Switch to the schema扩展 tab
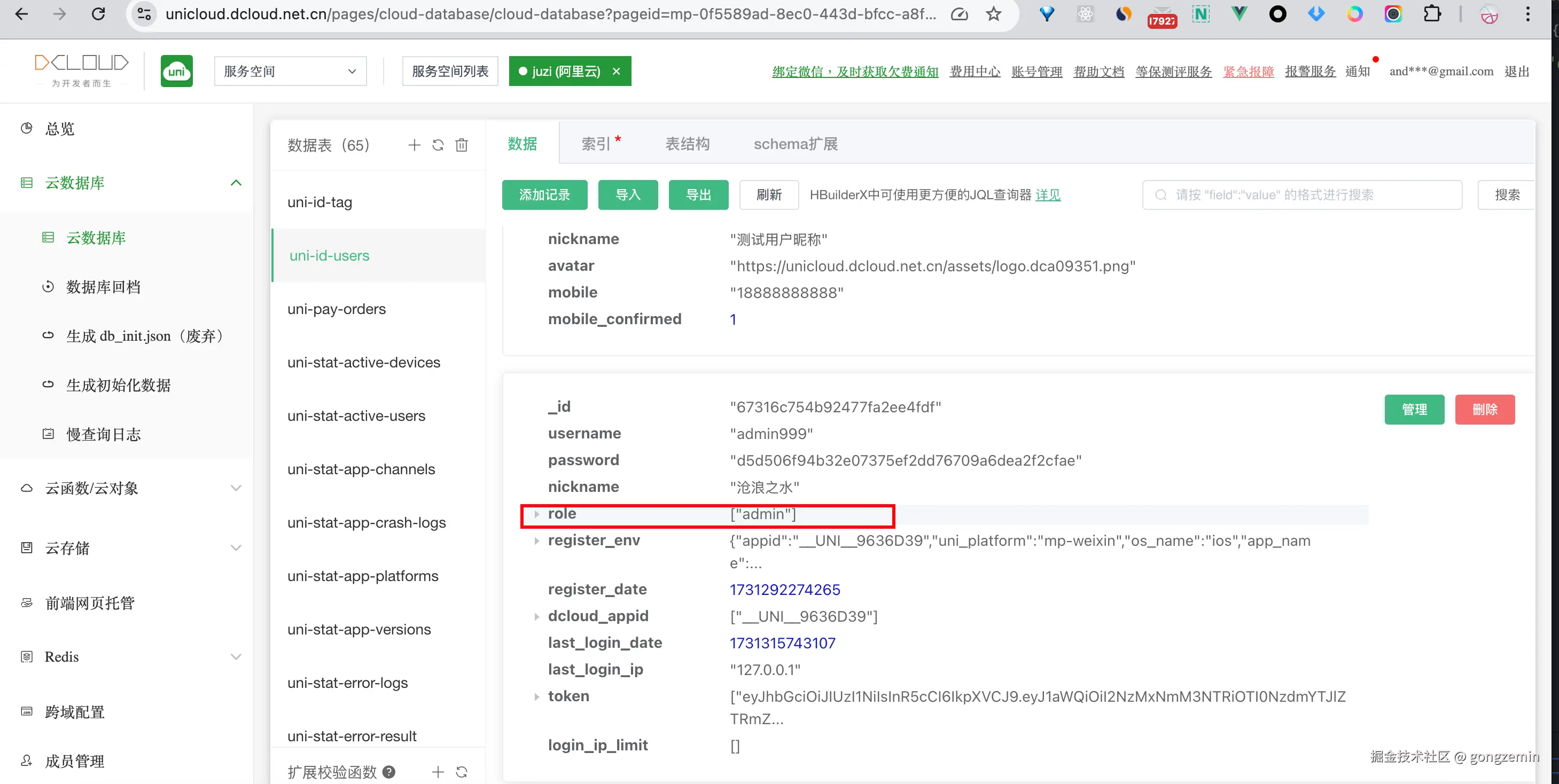Image resolution: width=1559 pixels, height=784 pixels. [x=795, y=144]
